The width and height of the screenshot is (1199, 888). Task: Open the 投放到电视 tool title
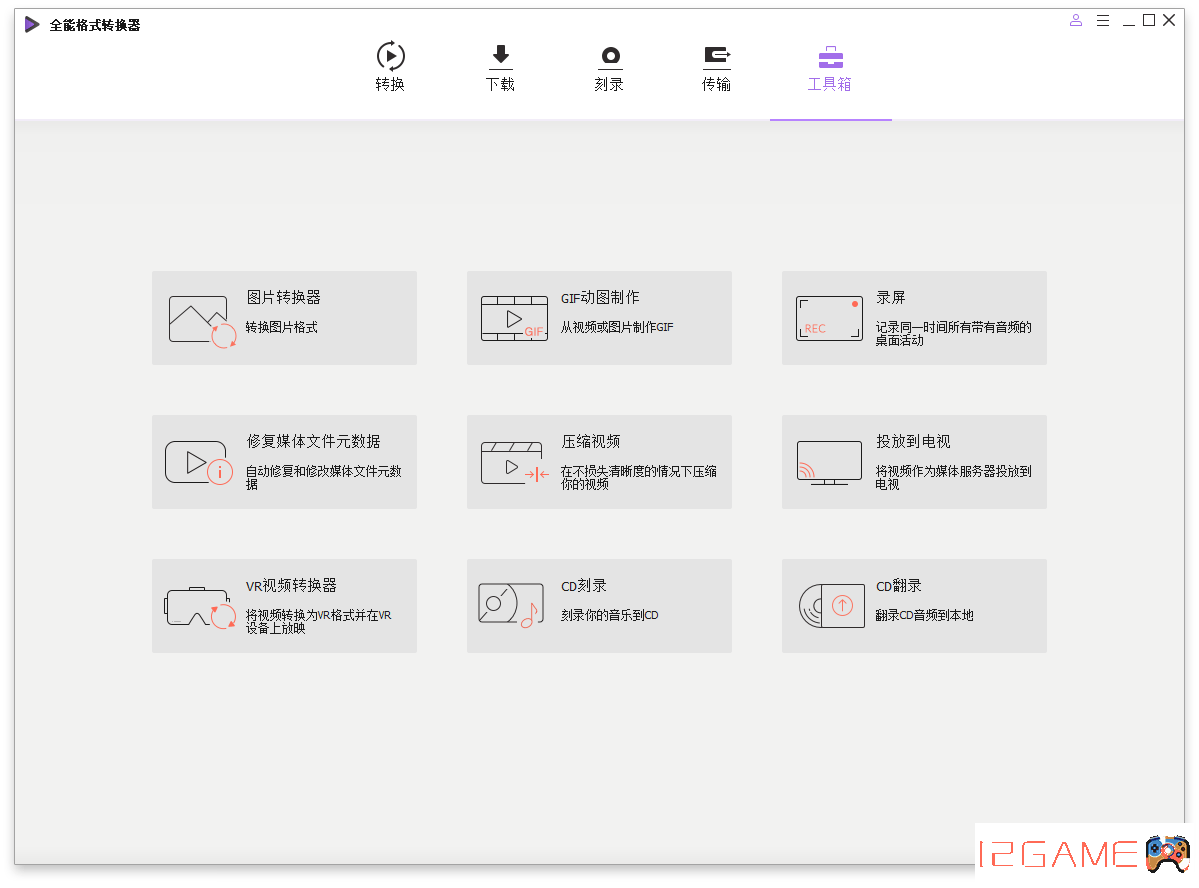coord(914,441)
